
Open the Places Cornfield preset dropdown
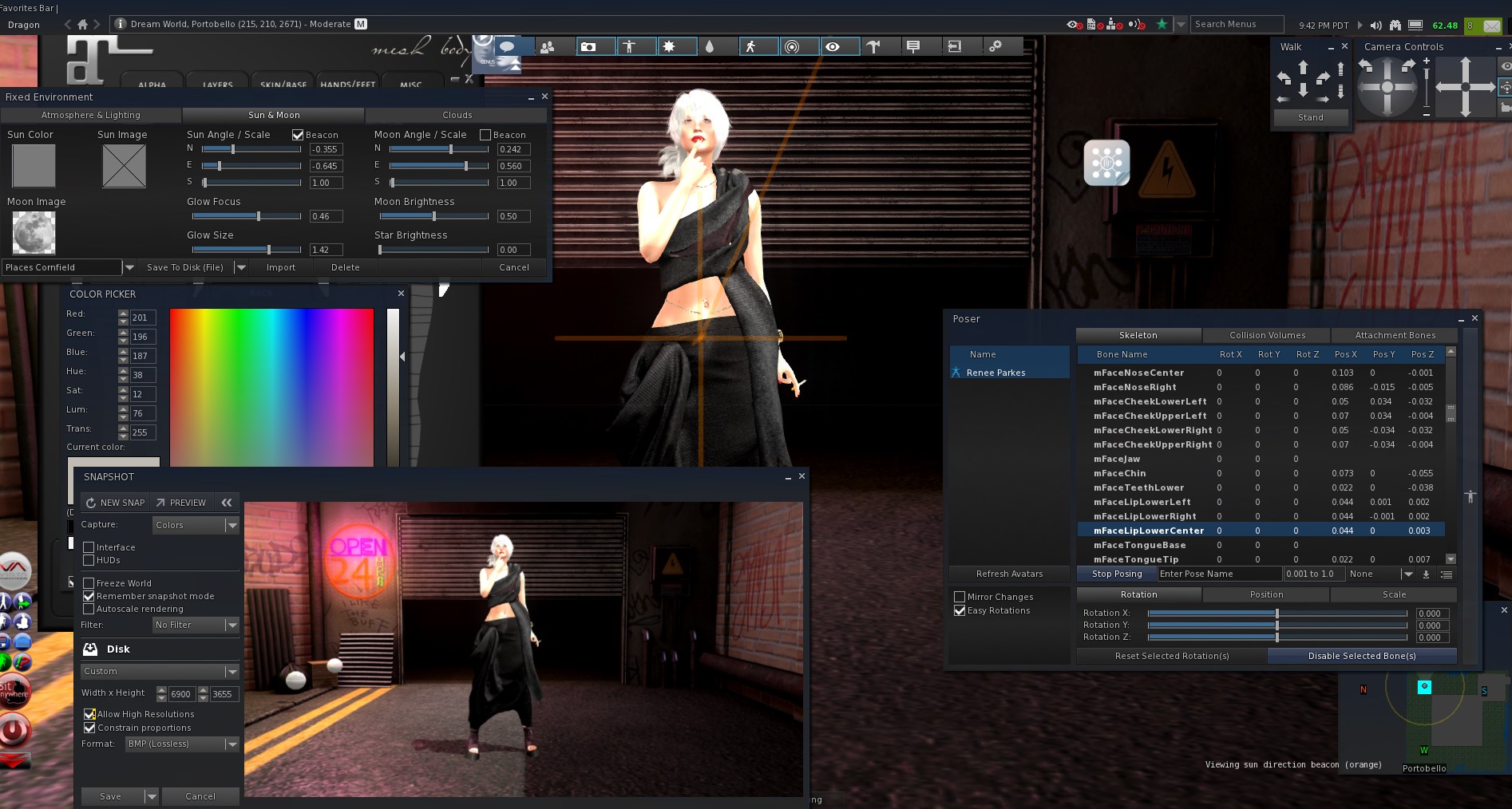128,267
